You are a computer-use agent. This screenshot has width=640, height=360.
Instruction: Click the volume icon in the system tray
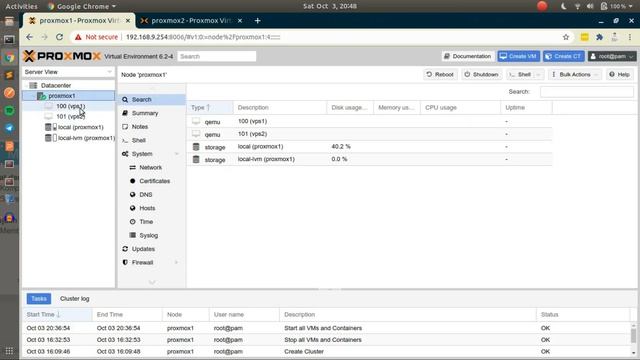pos(590,6)
